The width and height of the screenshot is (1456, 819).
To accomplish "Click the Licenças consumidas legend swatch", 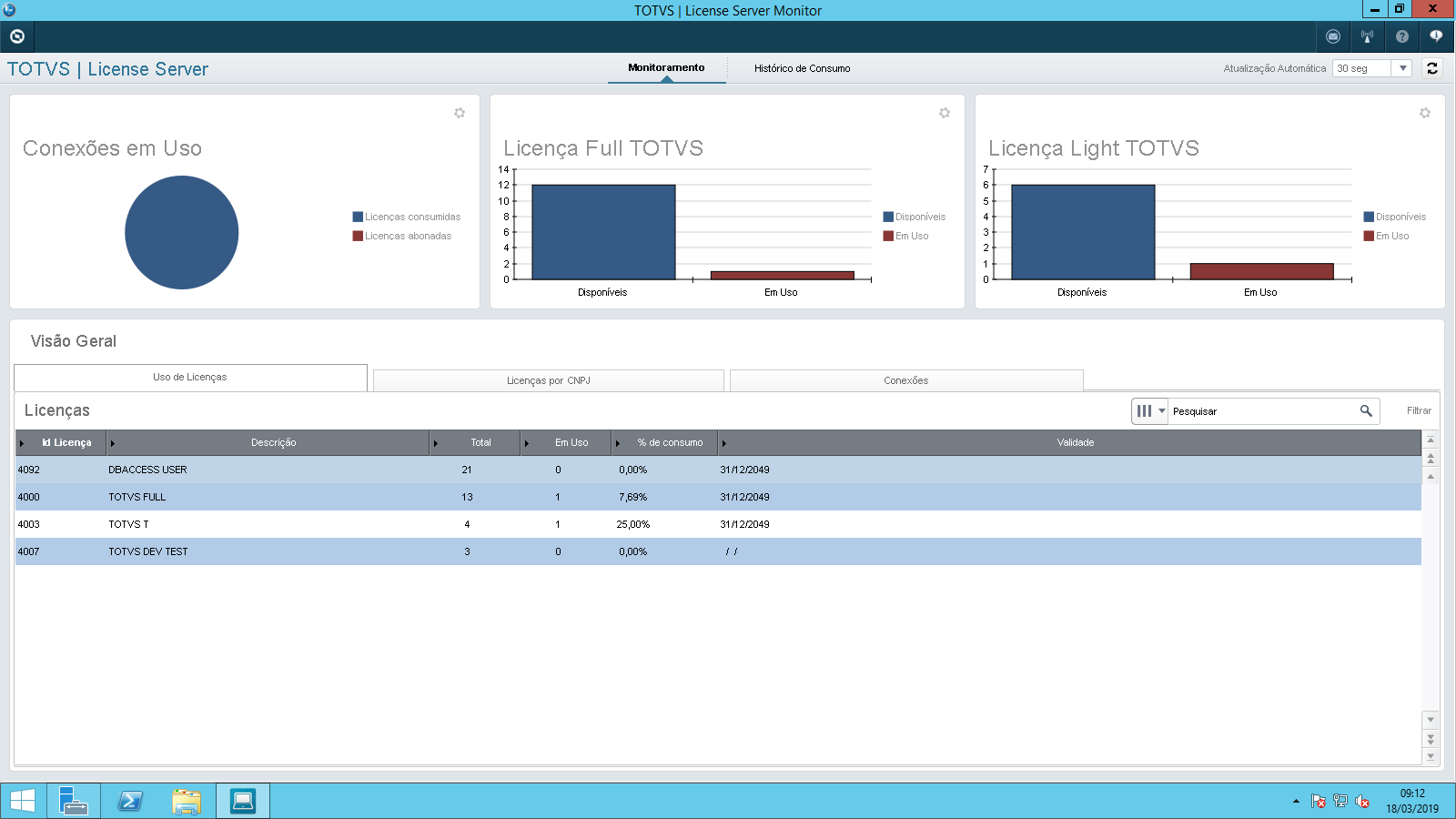I will pos(358,217).
